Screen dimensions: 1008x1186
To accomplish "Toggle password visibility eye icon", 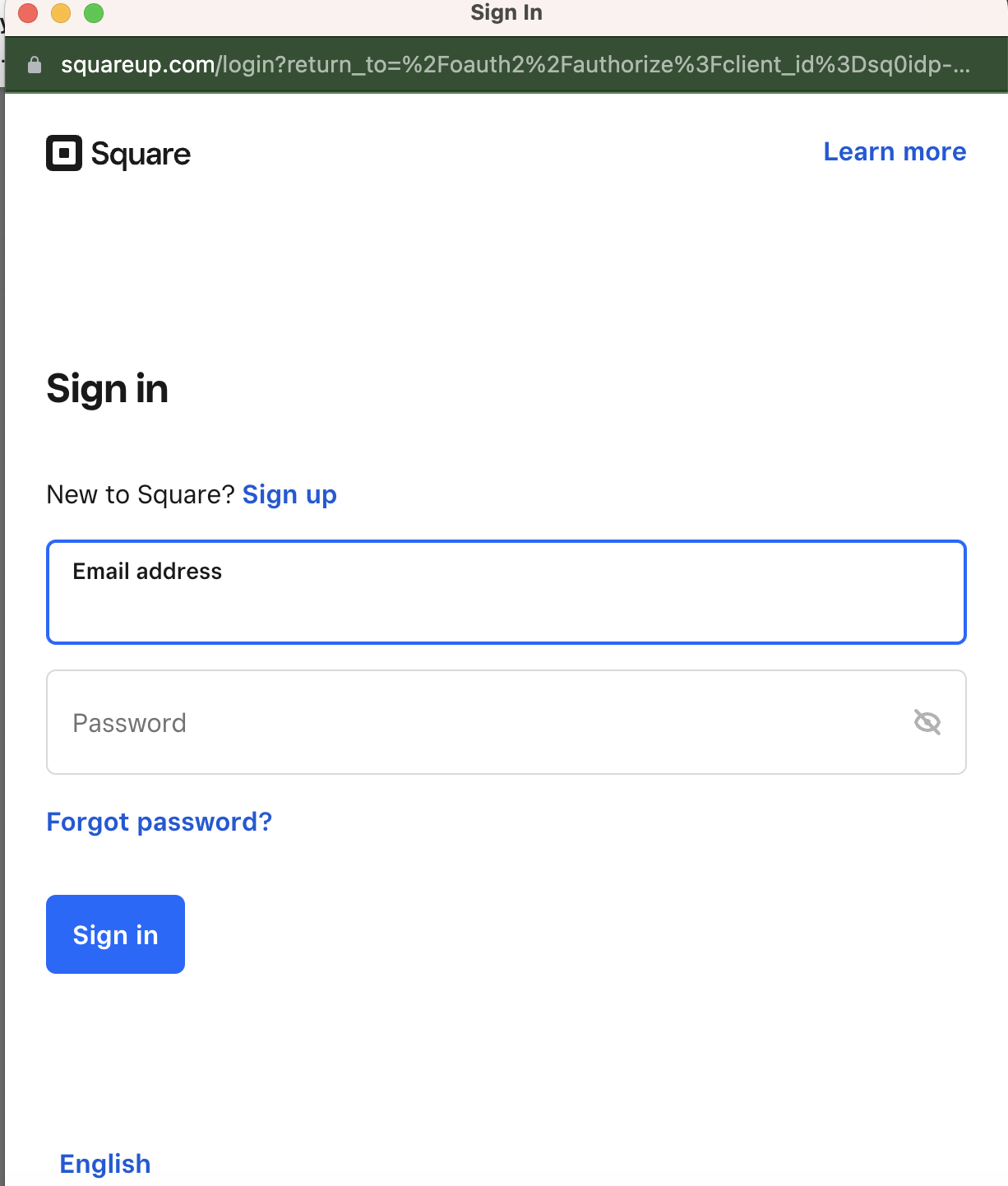I will pyautogui.click(x=927, y=722).
